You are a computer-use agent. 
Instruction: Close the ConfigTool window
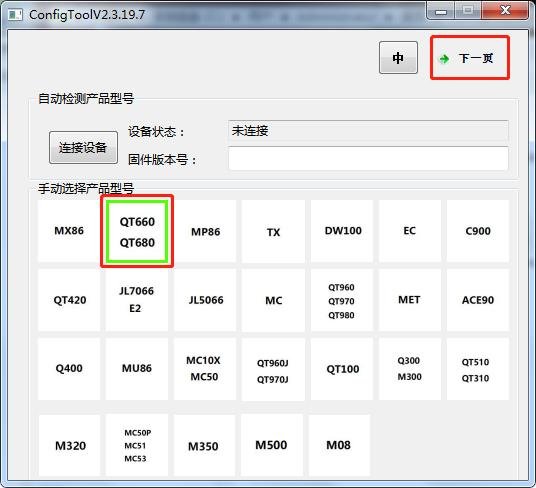pos(505,10)
